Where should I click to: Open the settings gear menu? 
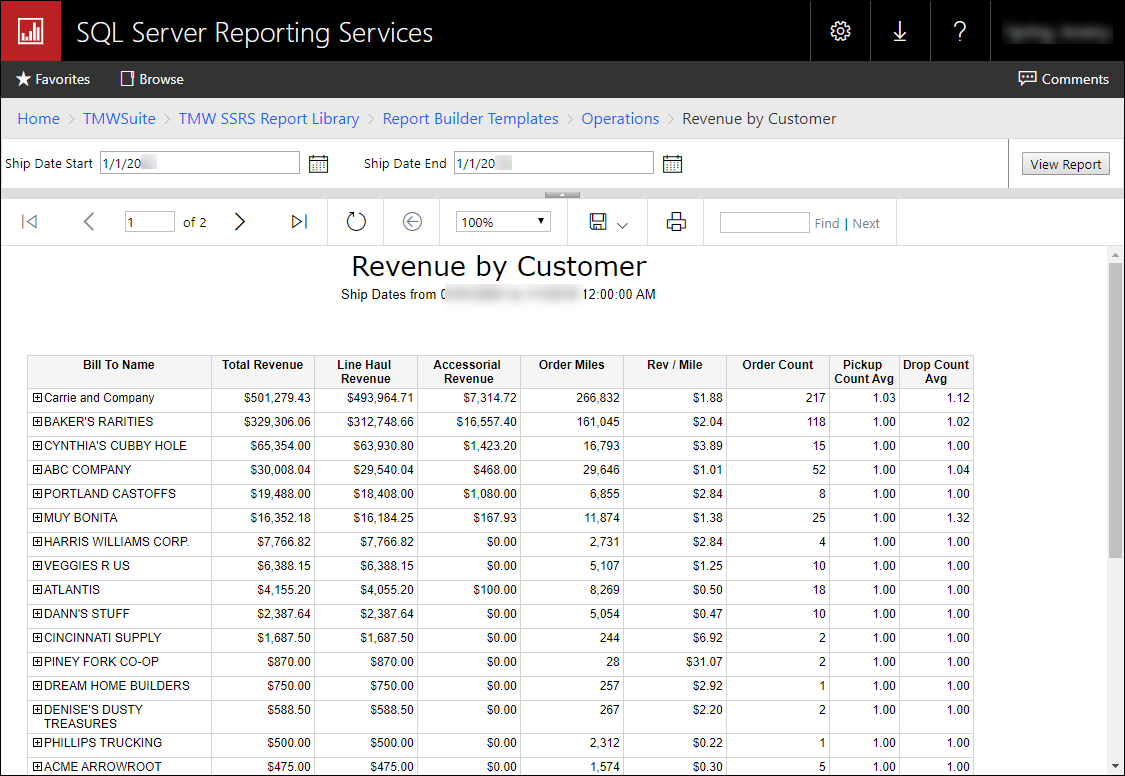click(840, 31)
